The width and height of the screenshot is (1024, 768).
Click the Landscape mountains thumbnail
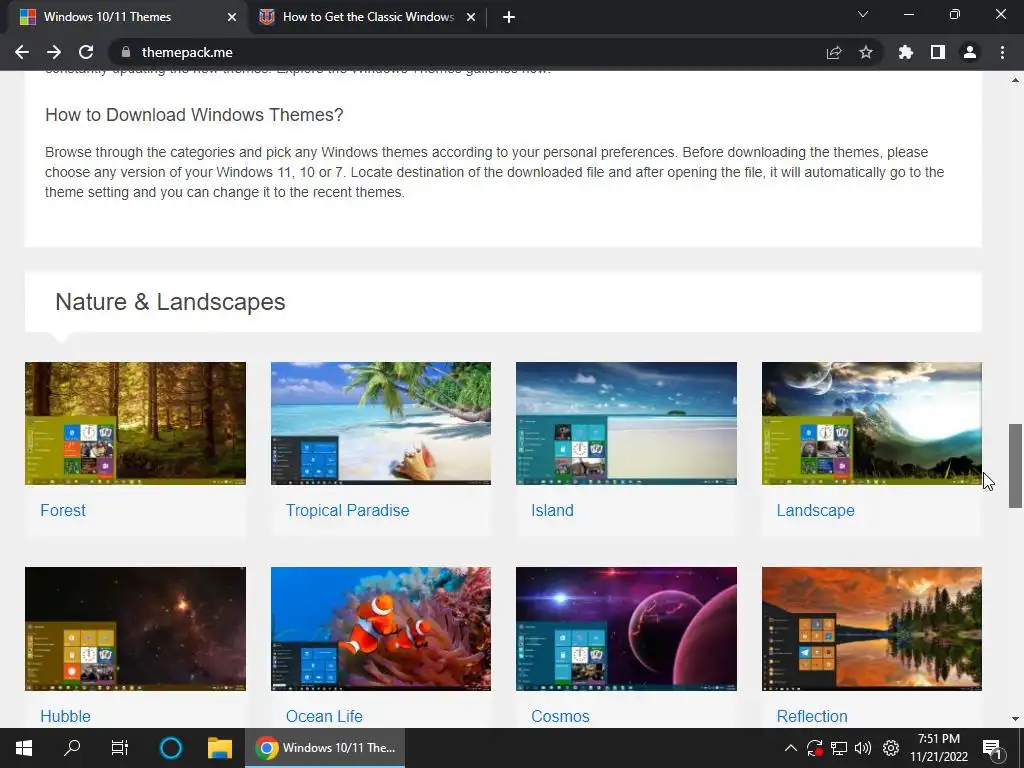coord(872,423)
